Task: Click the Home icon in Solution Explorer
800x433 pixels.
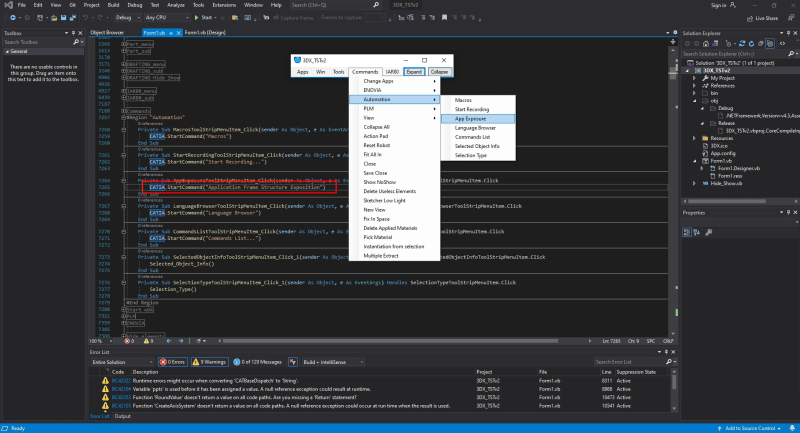Action: click(706, 44)
